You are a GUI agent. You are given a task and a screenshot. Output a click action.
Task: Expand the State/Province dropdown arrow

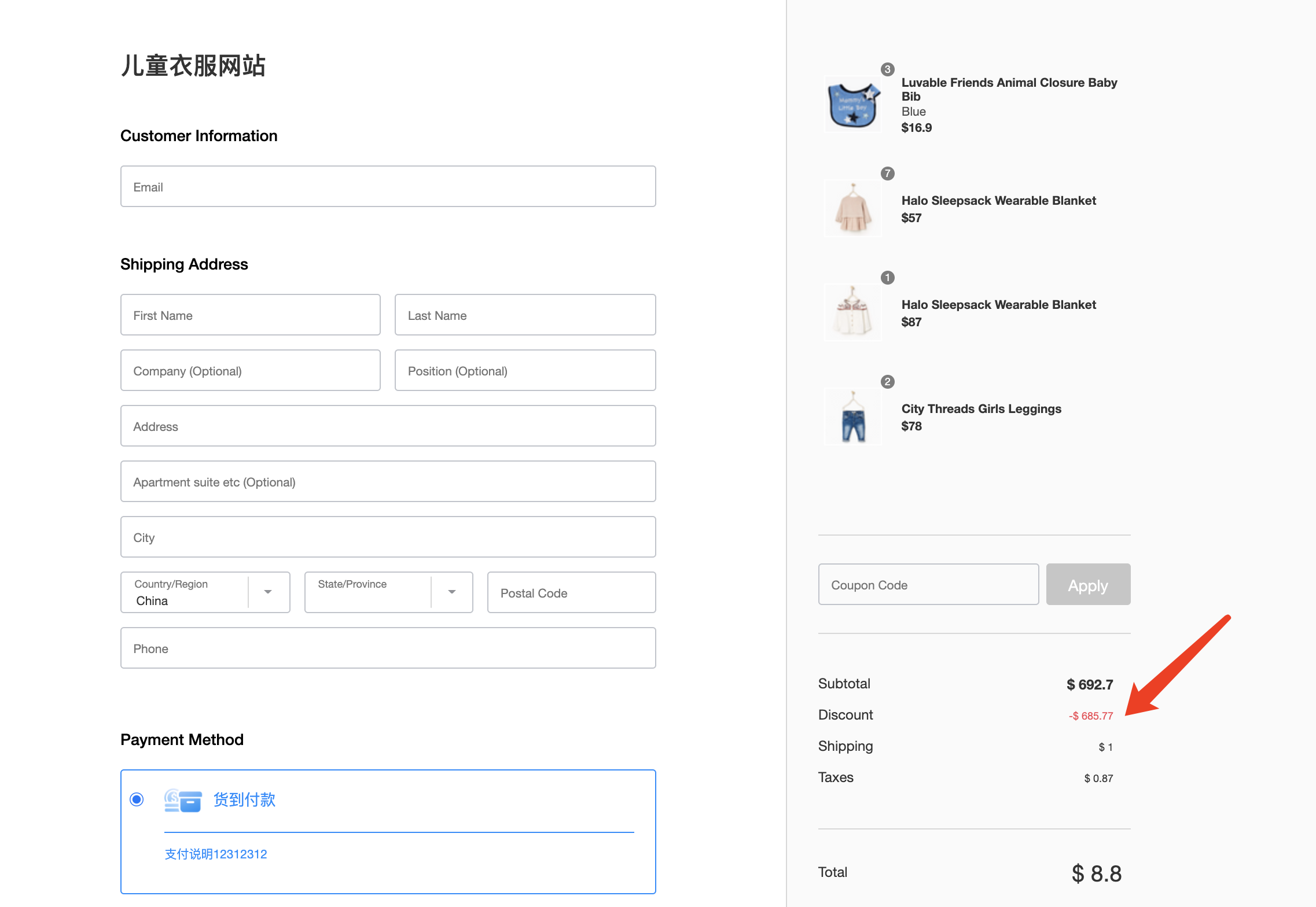tap(452, 592)
